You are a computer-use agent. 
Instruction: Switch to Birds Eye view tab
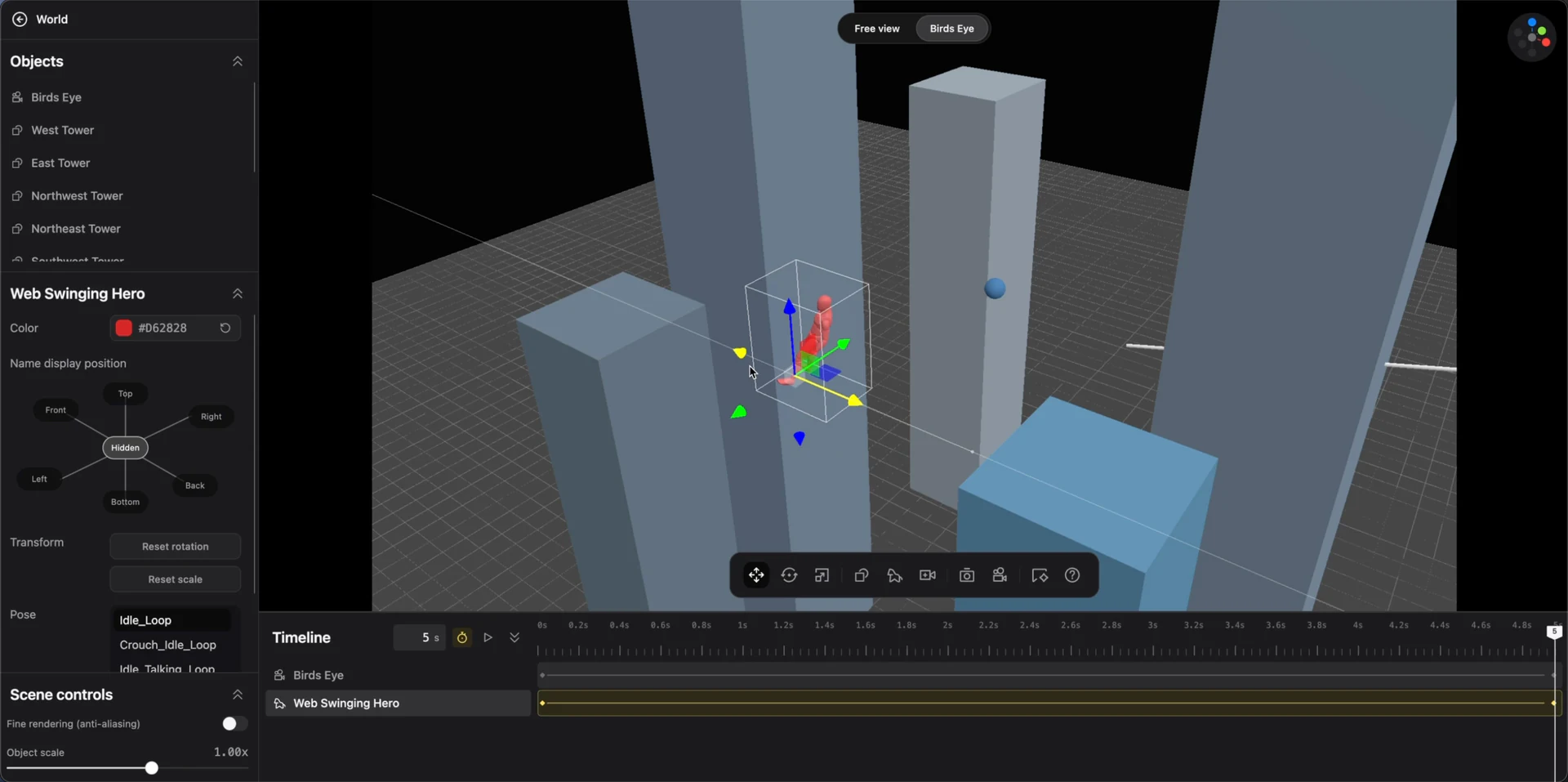(x=951, y=29)
